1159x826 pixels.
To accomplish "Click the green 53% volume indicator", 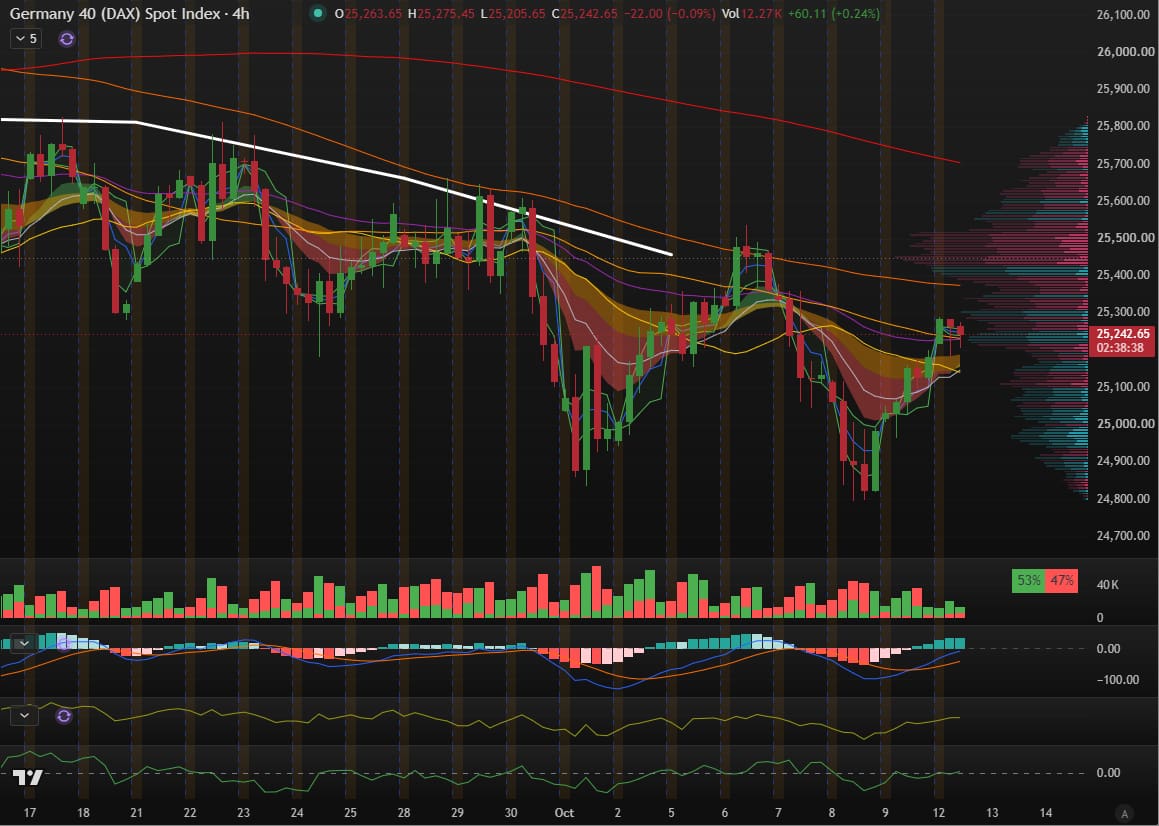I will [x=1028, y=580].
